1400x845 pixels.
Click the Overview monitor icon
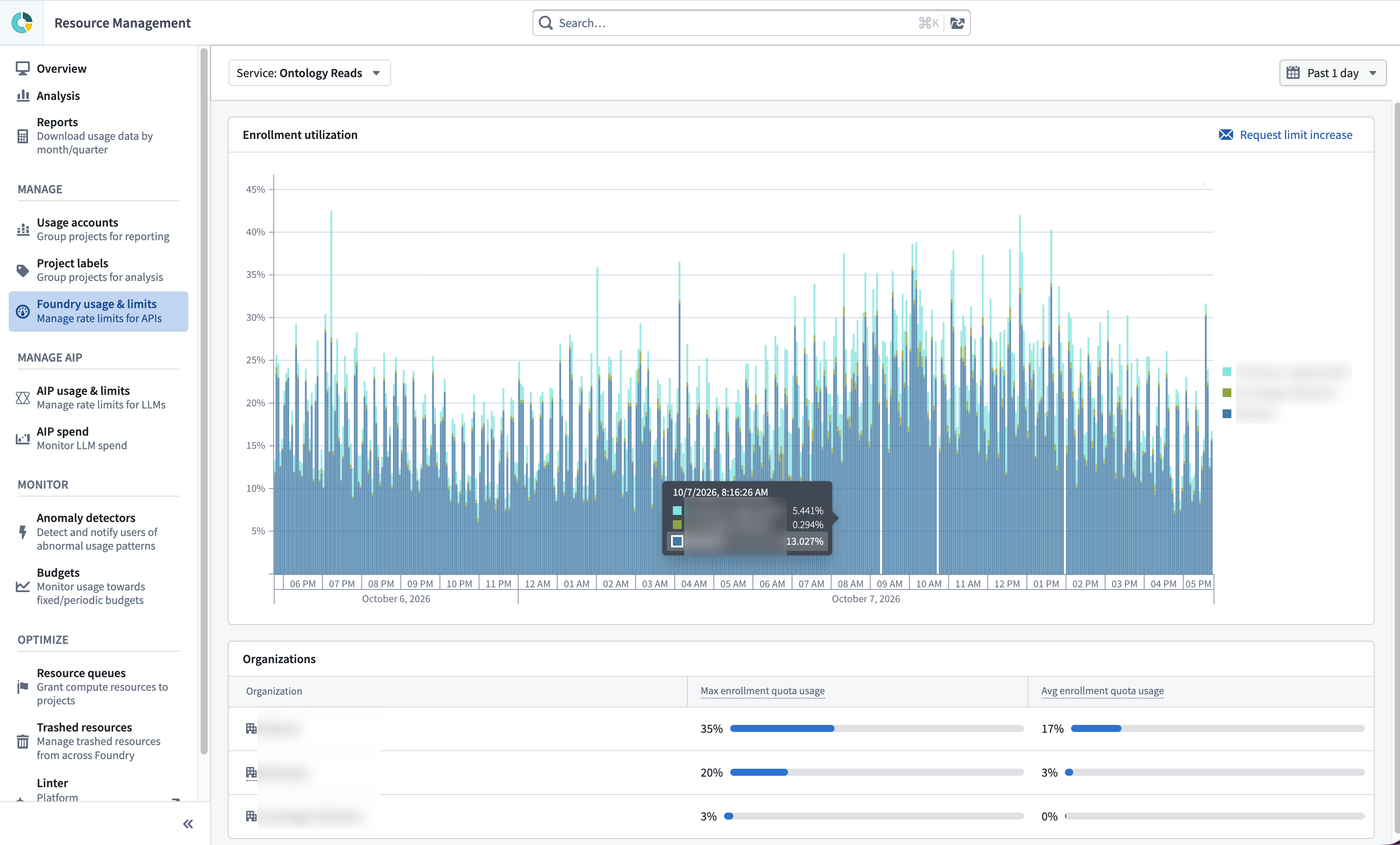[23, 68]
